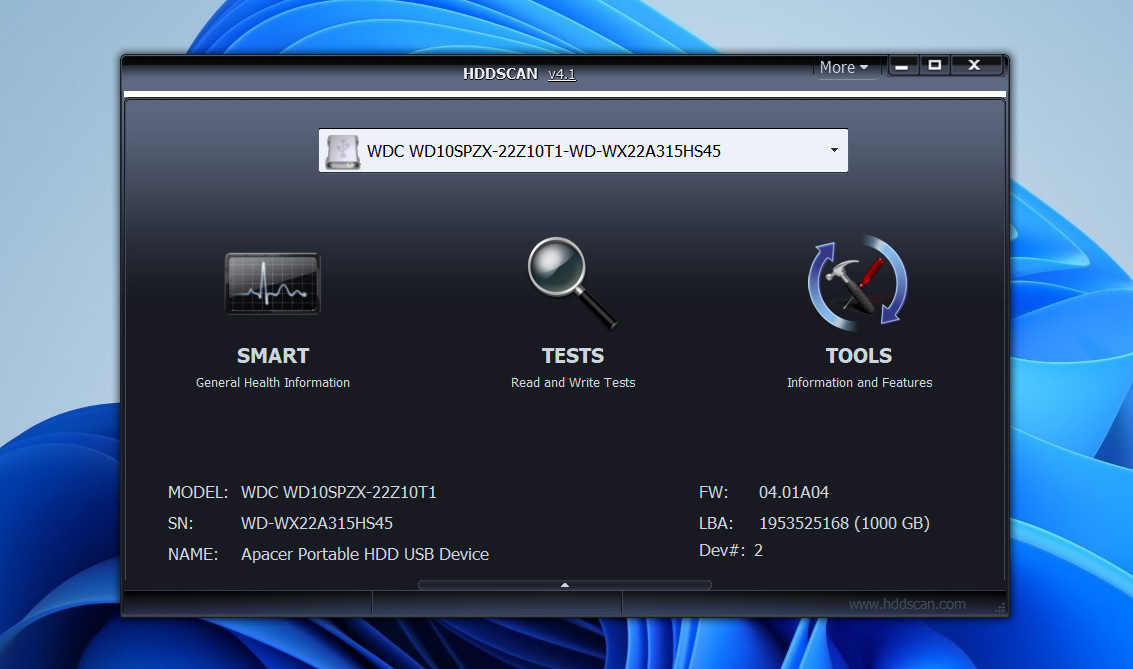Expand the More dropdown menu

(844, 68)
